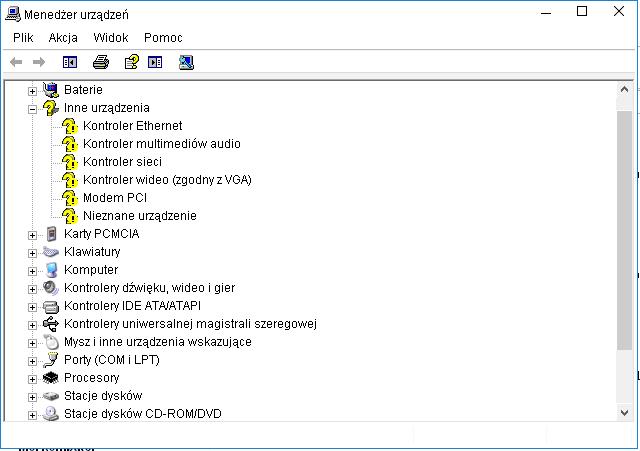640x451 pixels.
Task: Maximize the Menedżer urządzeń window
Action: [582, 11]
